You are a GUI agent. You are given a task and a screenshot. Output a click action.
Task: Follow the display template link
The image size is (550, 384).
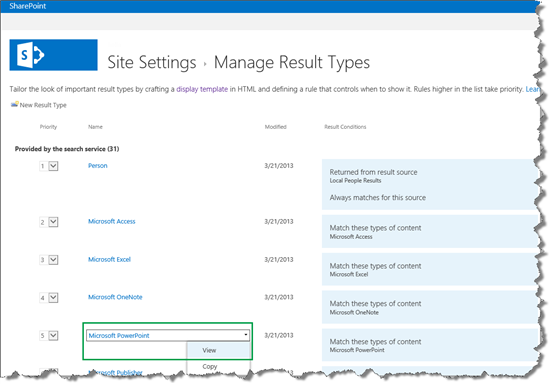(x=202, y=89)
